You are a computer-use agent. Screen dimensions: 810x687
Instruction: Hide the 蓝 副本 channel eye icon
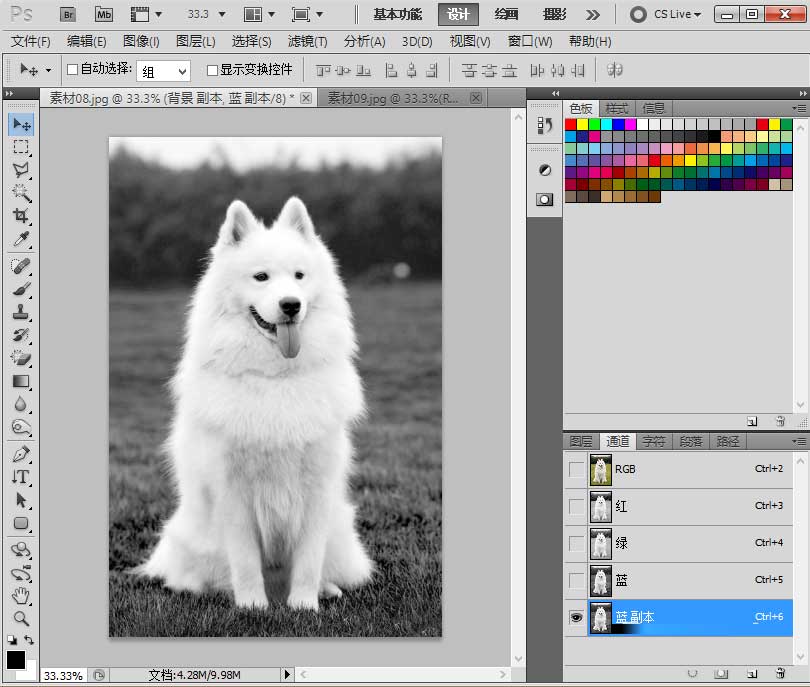[576, 617]
